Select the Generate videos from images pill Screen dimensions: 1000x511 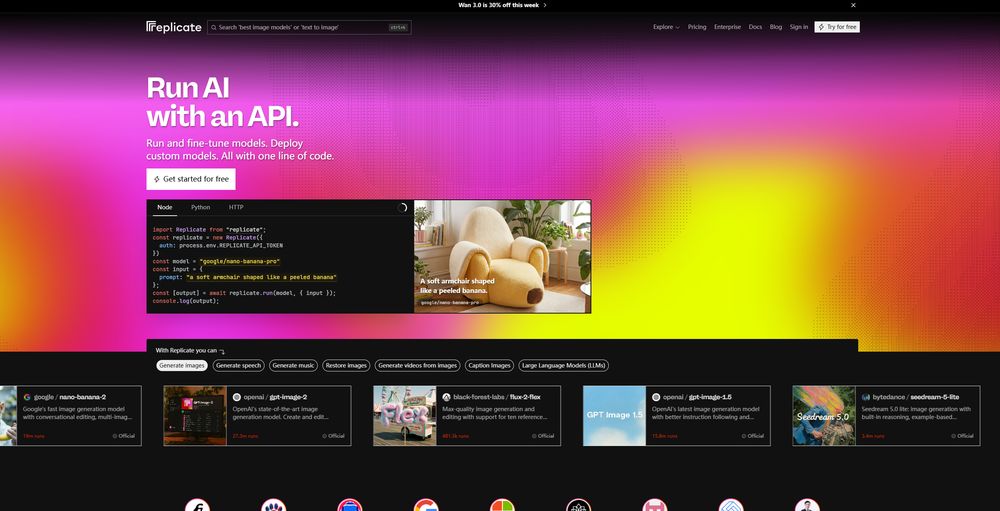coord(417,366)
